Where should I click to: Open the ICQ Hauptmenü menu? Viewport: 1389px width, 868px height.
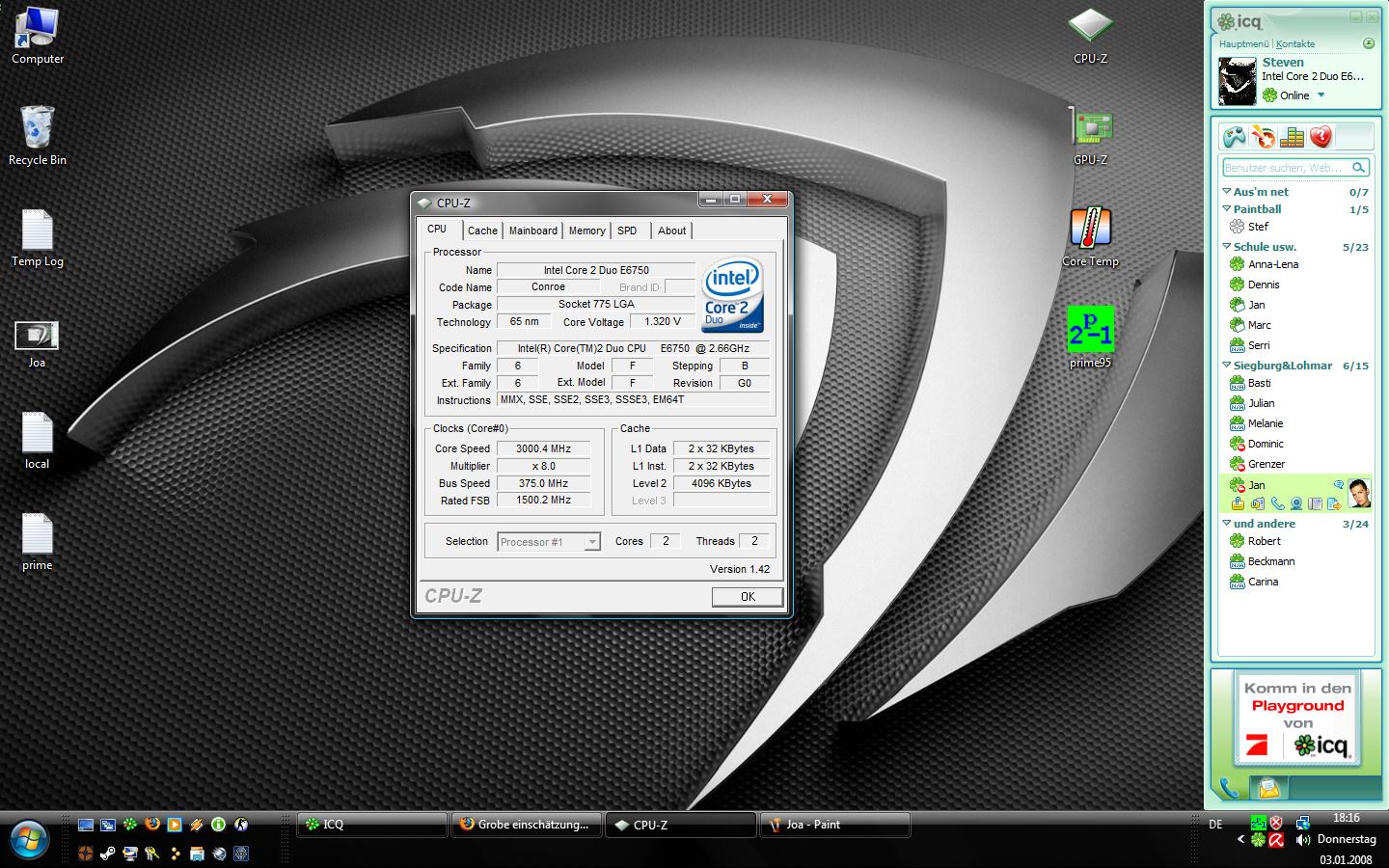tap(1243, 43)
